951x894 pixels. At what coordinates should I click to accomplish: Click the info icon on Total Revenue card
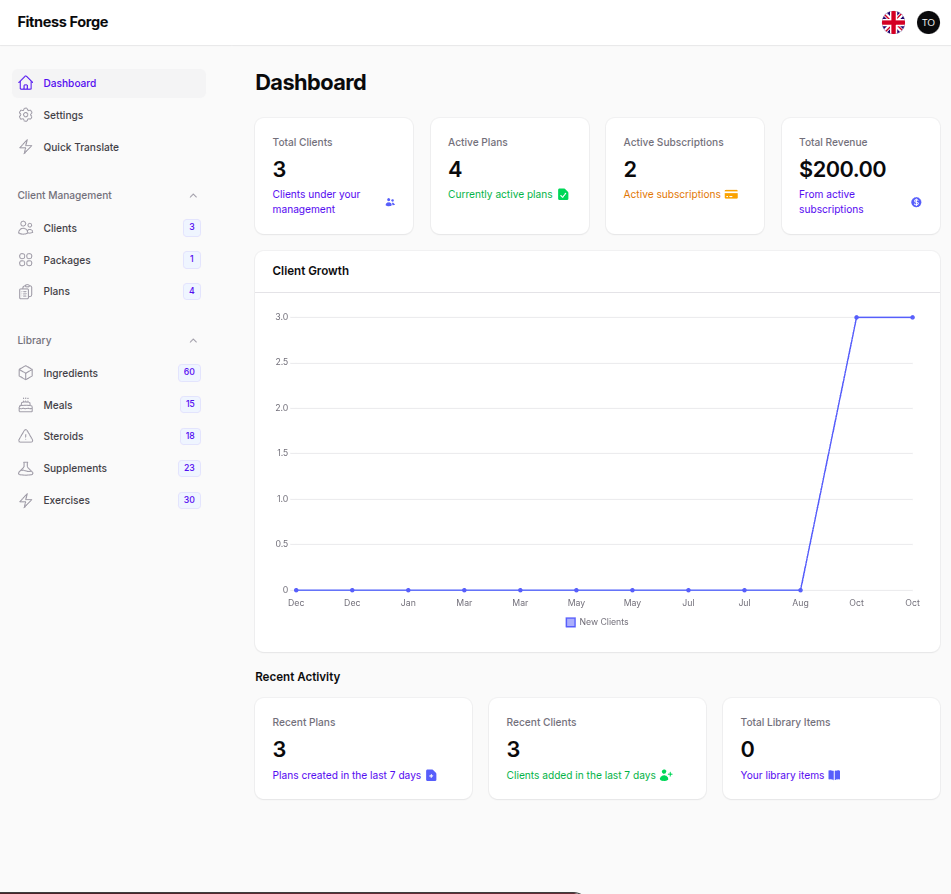[915, 202]
